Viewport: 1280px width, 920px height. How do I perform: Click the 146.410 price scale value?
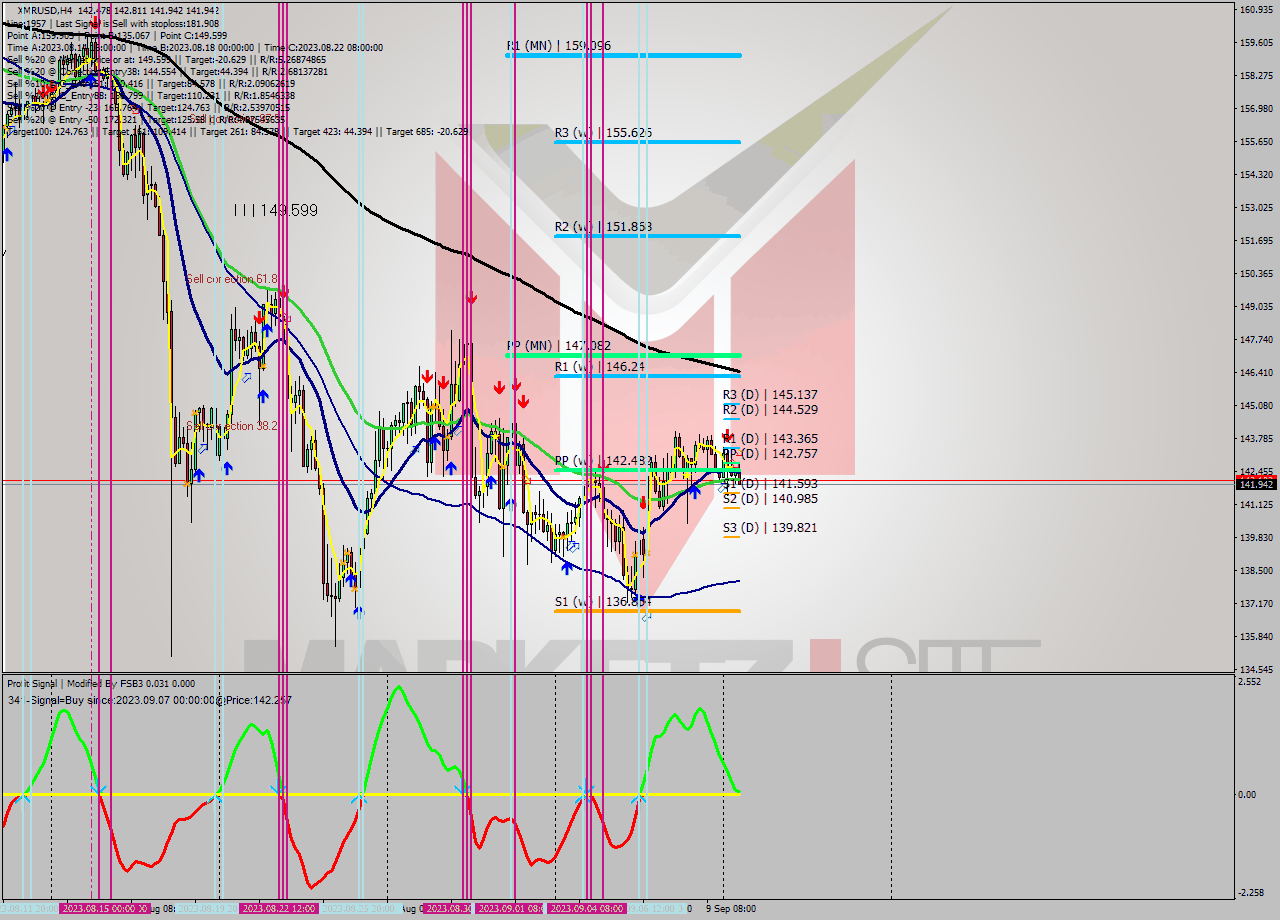point(1255,373)
